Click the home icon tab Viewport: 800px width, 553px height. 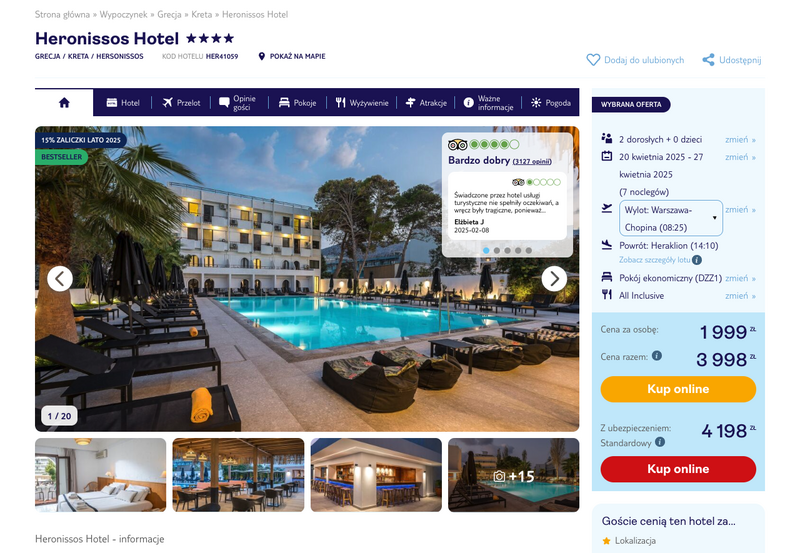click(64, 103)
